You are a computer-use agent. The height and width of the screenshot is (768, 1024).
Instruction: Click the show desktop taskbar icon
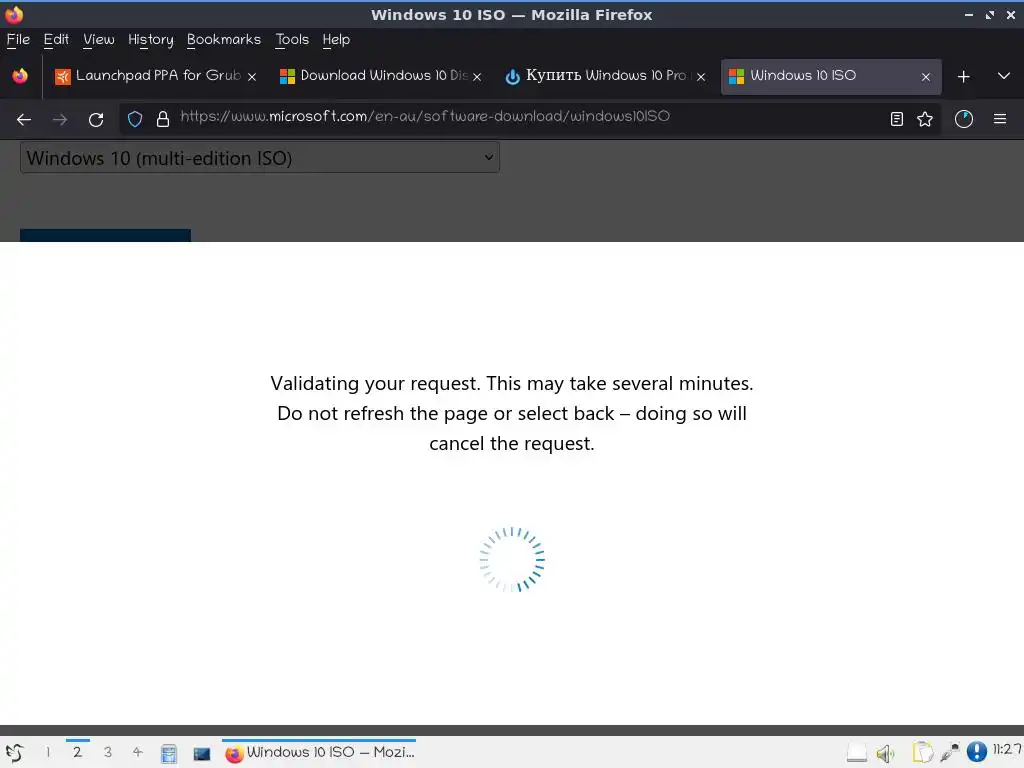(x=202, y=754)
